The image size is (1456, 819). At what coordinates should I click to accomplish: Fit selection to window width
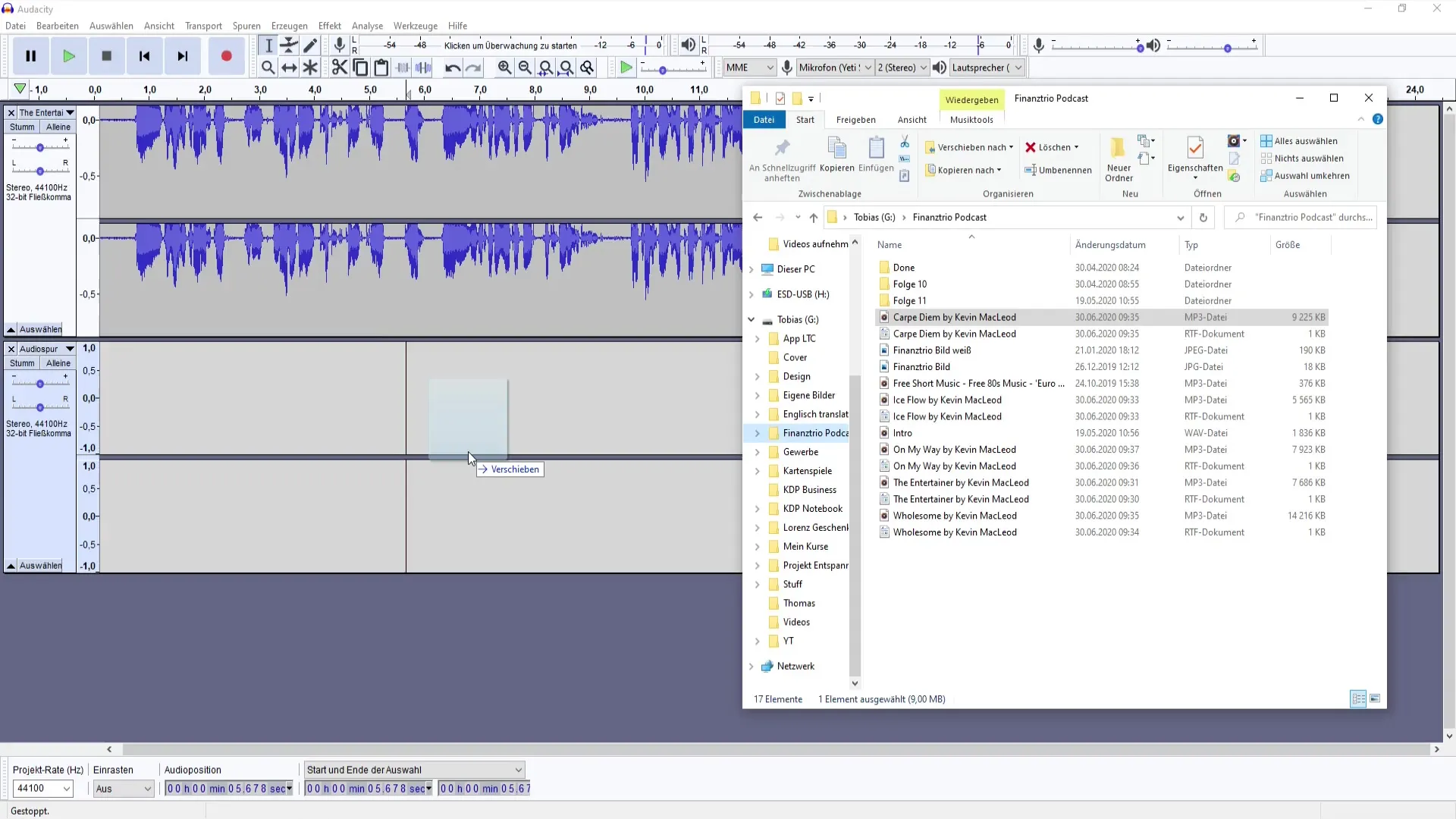click(x=545, y=67)
